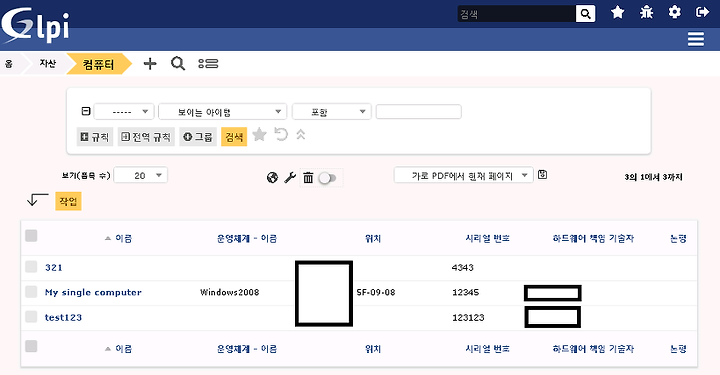The height and width of the screenshot is (375, 720).
Task: Check the select-all checkbox in top header
Action: coord(31,236)
